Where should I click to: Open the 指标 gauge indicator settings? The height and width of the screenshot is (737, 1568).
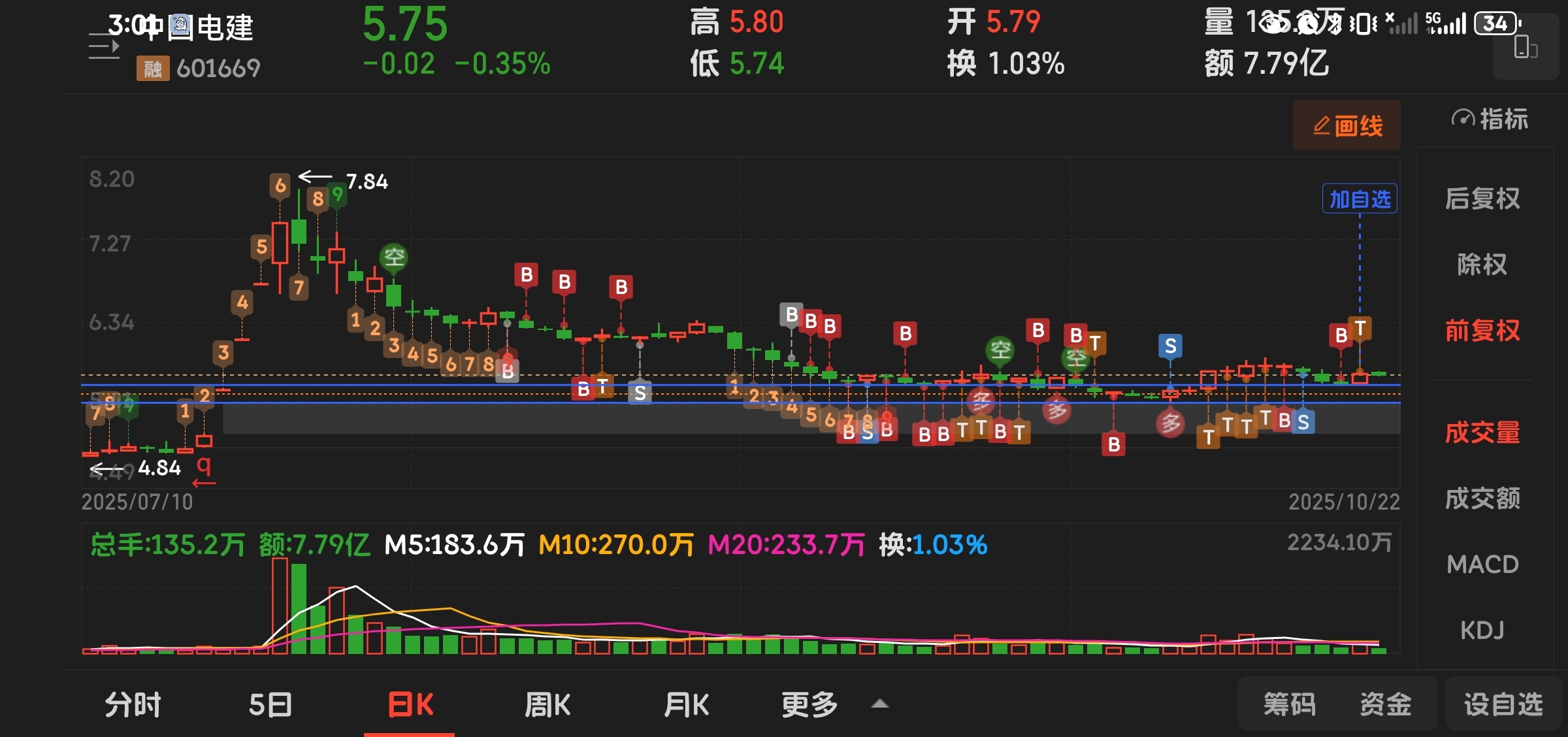pos(1490,120)
